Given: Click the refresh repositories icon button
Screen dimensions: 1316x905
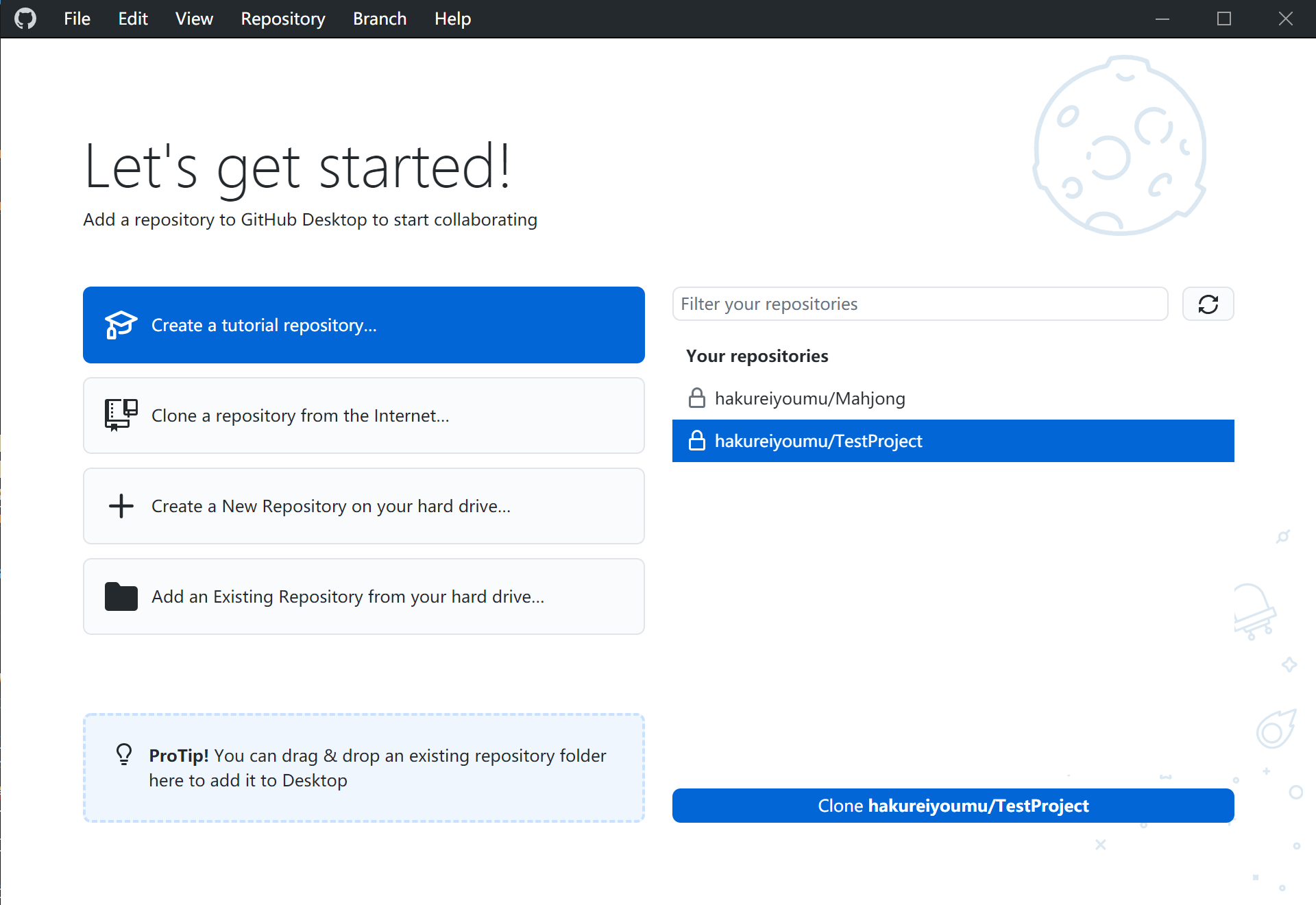Looking at the screenshot, I should (x=1208, y=304).
